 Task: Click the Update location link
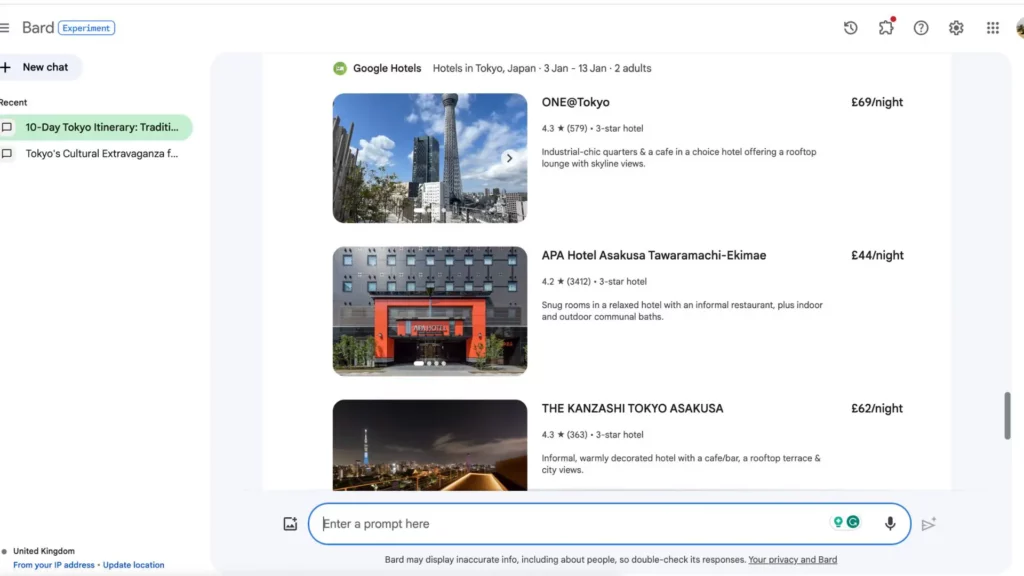tap(133, 565)
